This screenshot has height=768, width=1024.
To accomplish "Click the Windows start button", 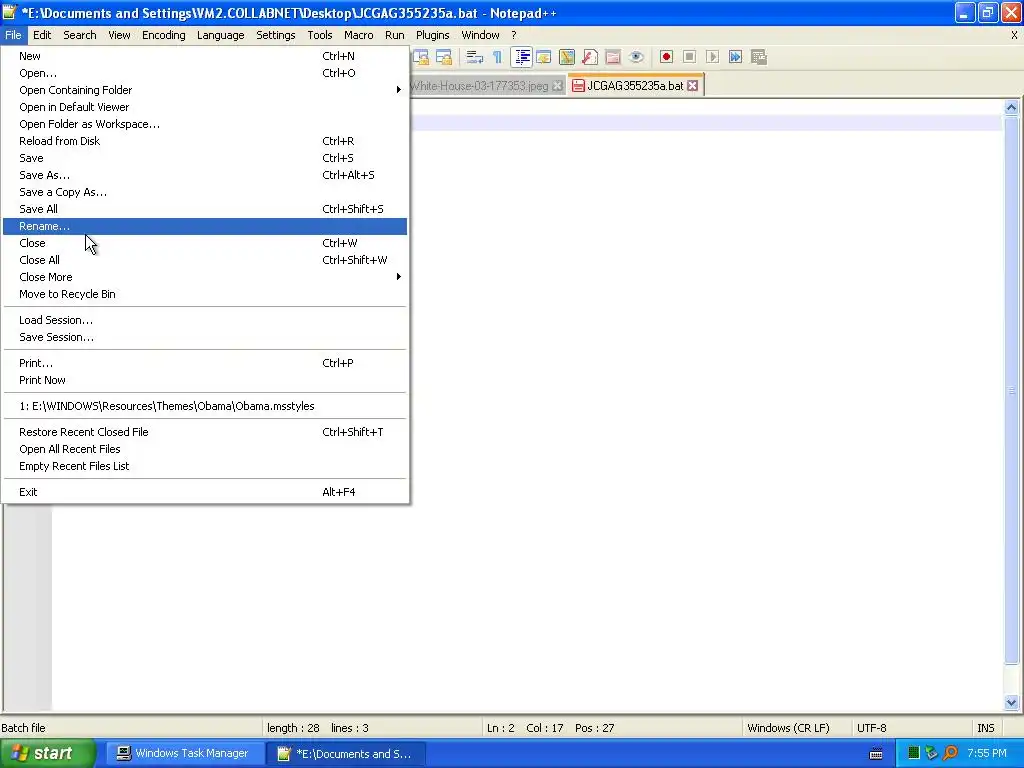I will click(47, 754).
